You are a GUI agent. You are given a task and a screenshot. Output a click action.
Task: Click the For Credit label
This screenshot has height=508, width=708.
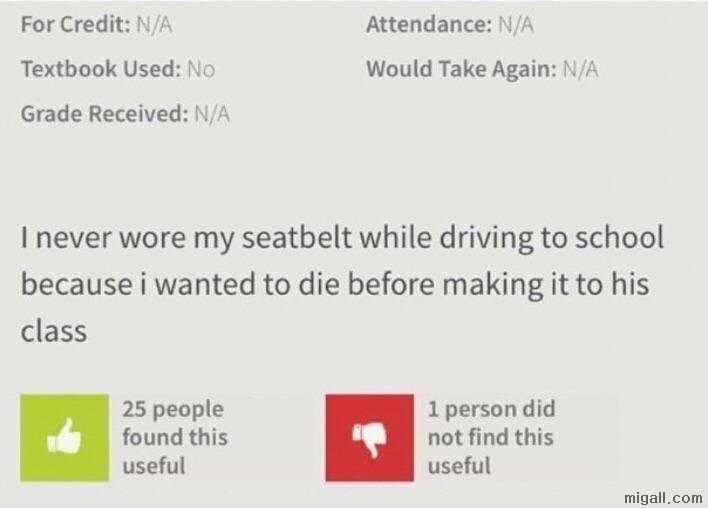pyautogui.click(x=75, y=24)
